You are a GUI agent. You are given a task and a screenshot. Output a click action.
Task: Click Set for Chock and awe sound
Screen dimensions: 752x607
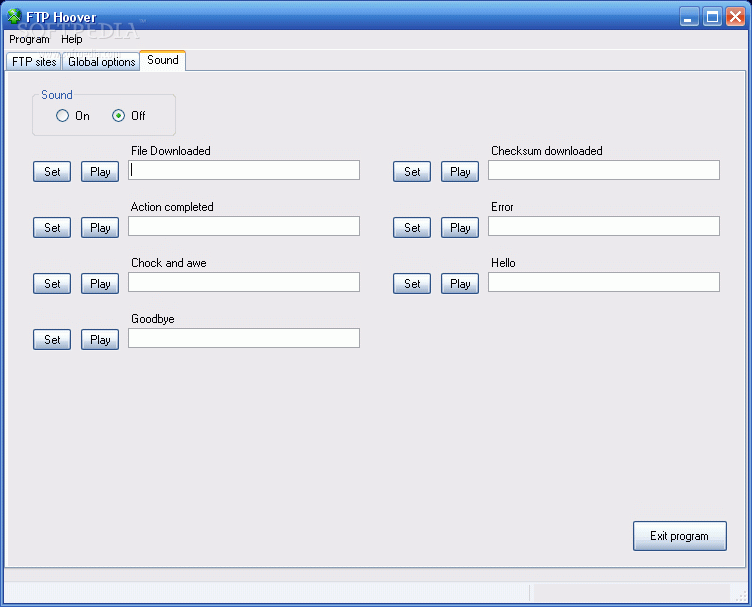52,284
